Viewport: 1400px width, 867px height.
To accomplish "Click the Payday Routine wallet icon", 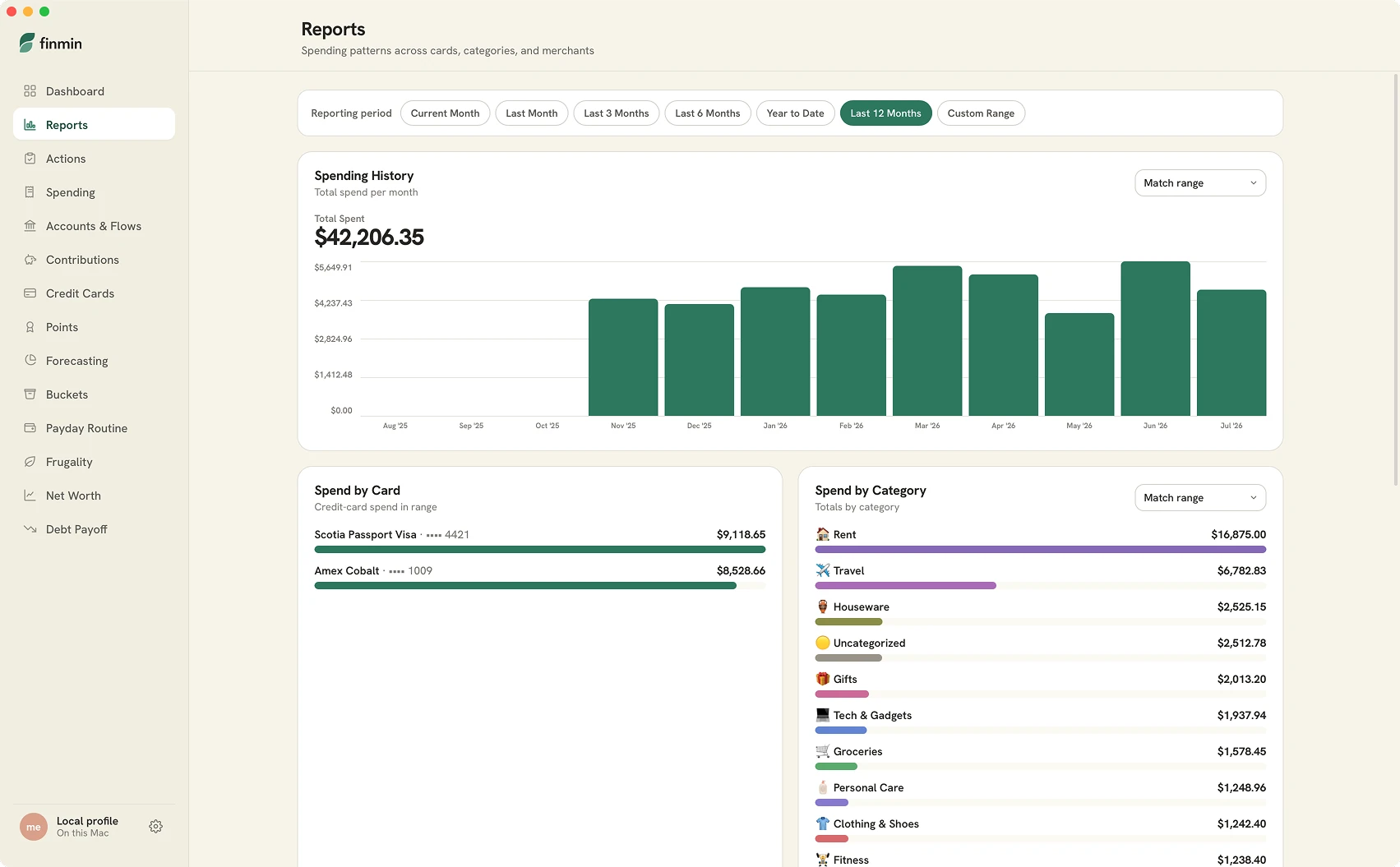I will point(30,428).
